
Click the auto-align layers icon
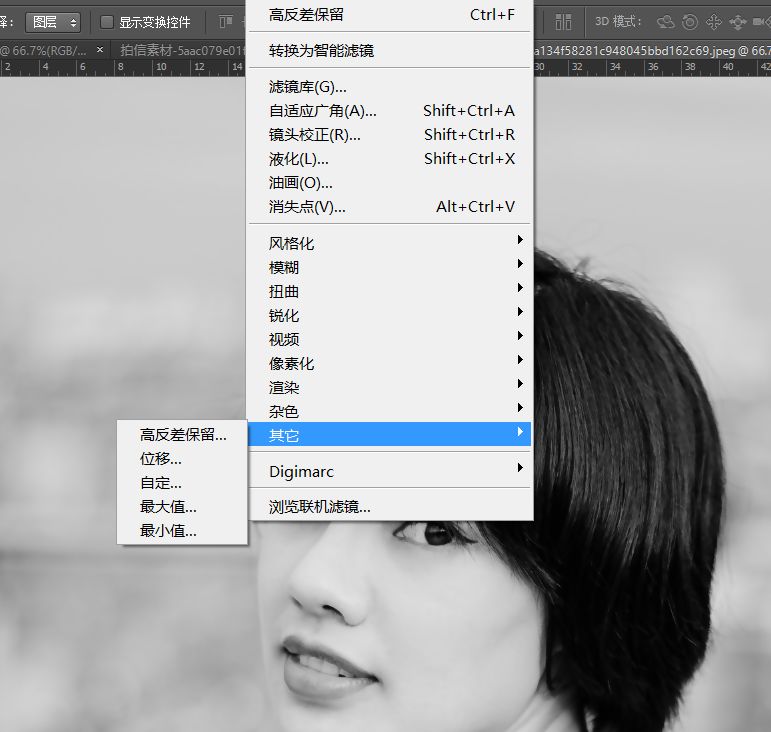[564, 22]
